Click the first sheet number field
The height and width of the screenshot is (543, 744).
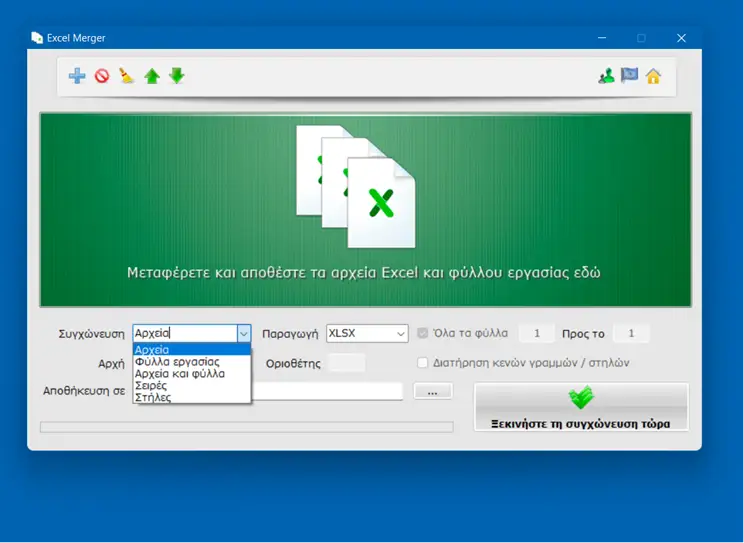coord(537,334)
